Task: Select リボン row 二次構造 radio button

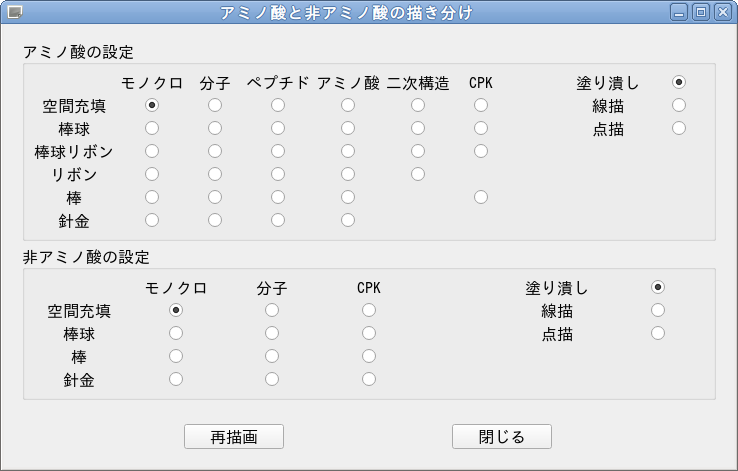Action: pyautogui.click(x=417, y=174)
